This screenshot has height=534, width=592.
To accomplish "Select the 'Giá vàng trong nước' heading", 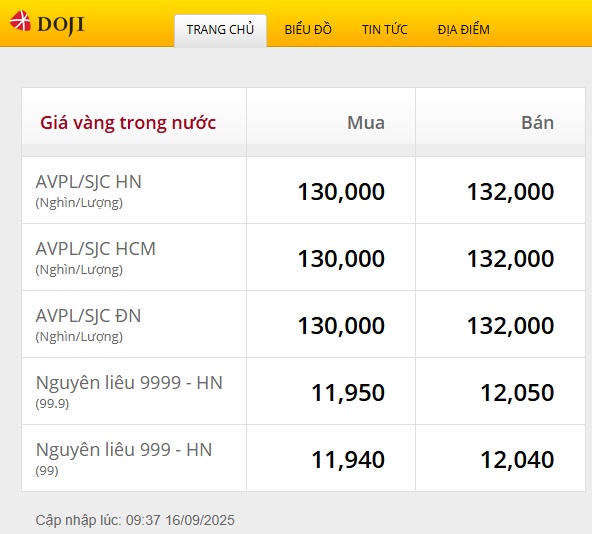I will tap(128, 123).
